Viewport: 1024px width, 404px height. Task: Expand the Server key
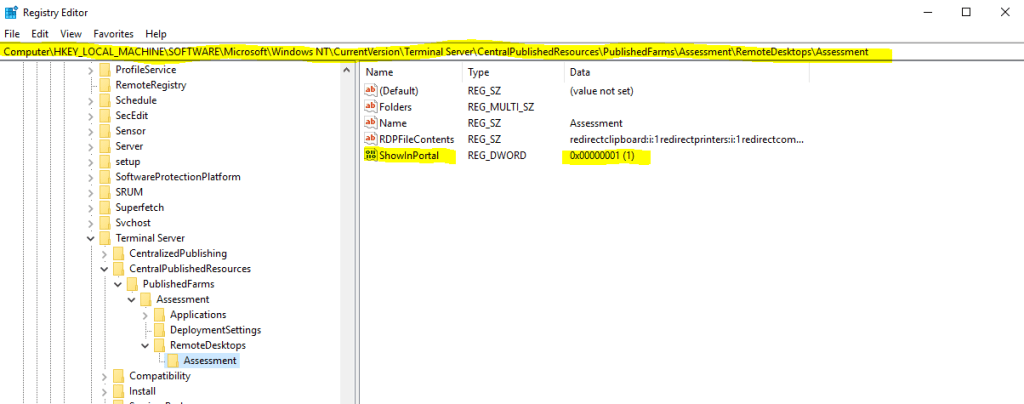[91, 146]
